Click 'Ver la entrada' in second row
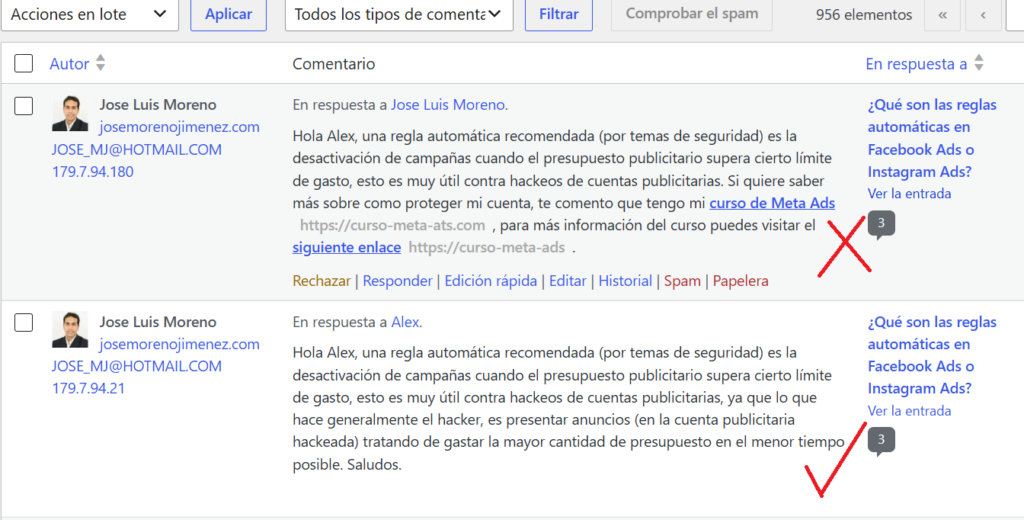This screenshot has width=1024, height=520. (x=909, y=411)
